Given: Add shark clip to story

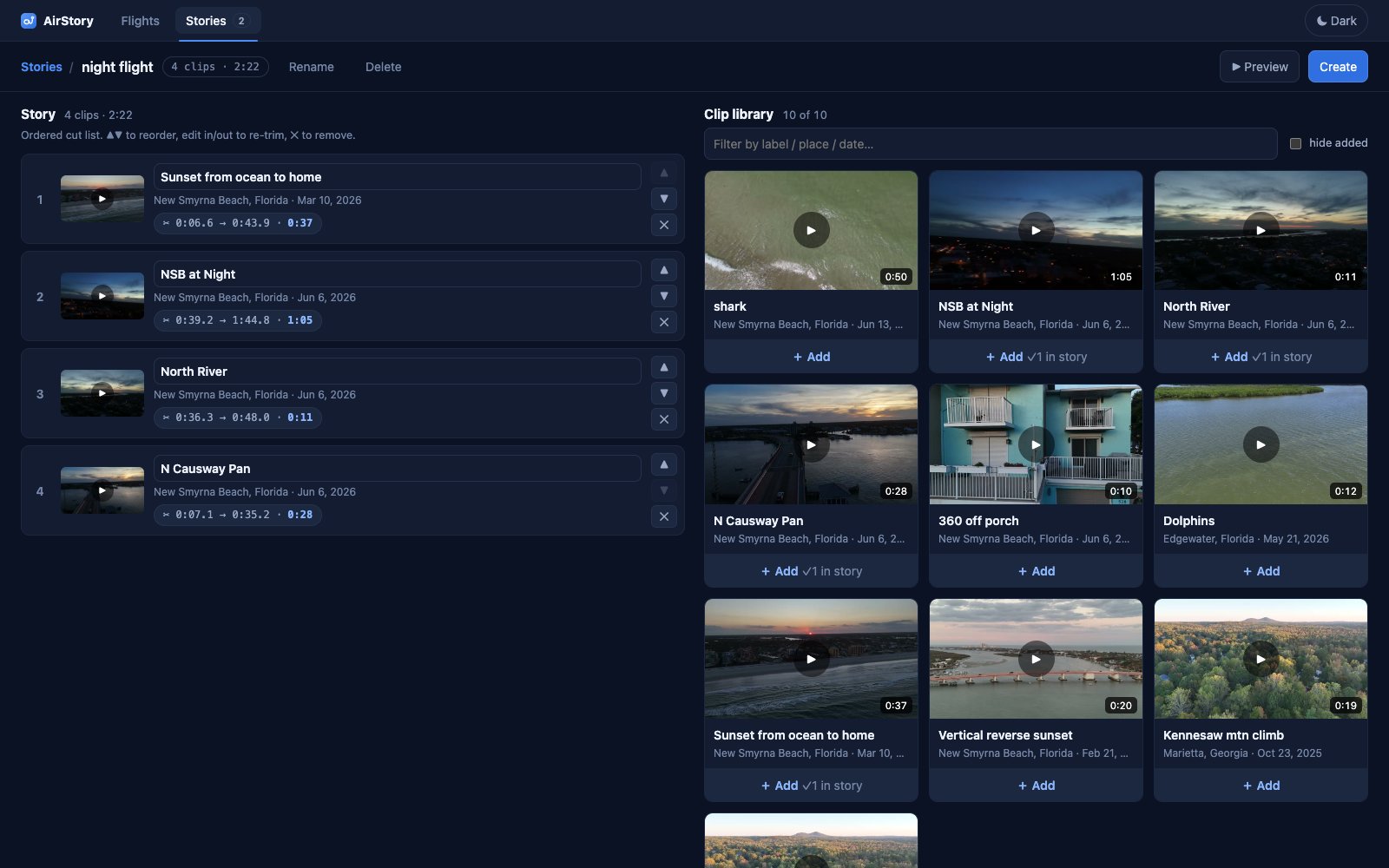Looking at the screenshot, I should coord(811,357).
